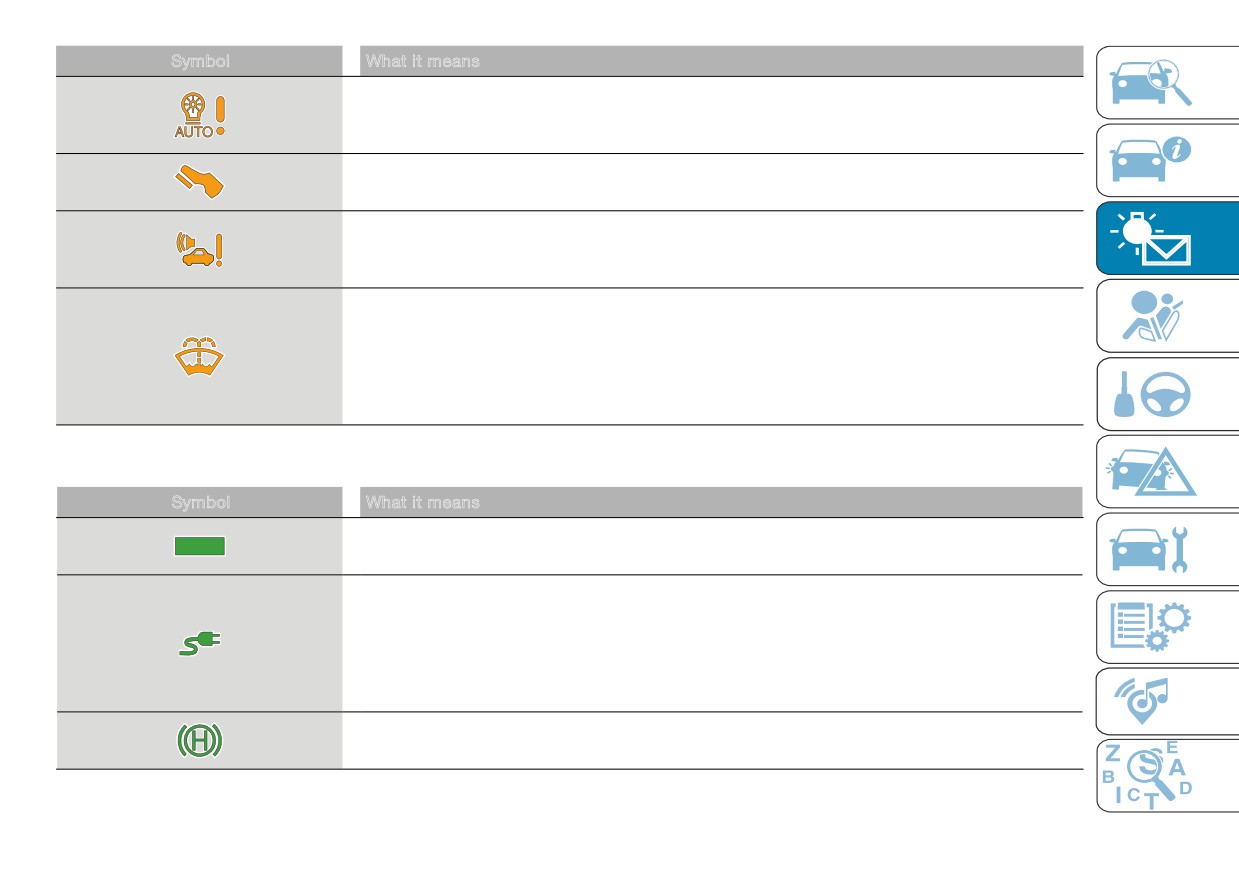Click the windscreen washer fluid symbol

point(200,356)
